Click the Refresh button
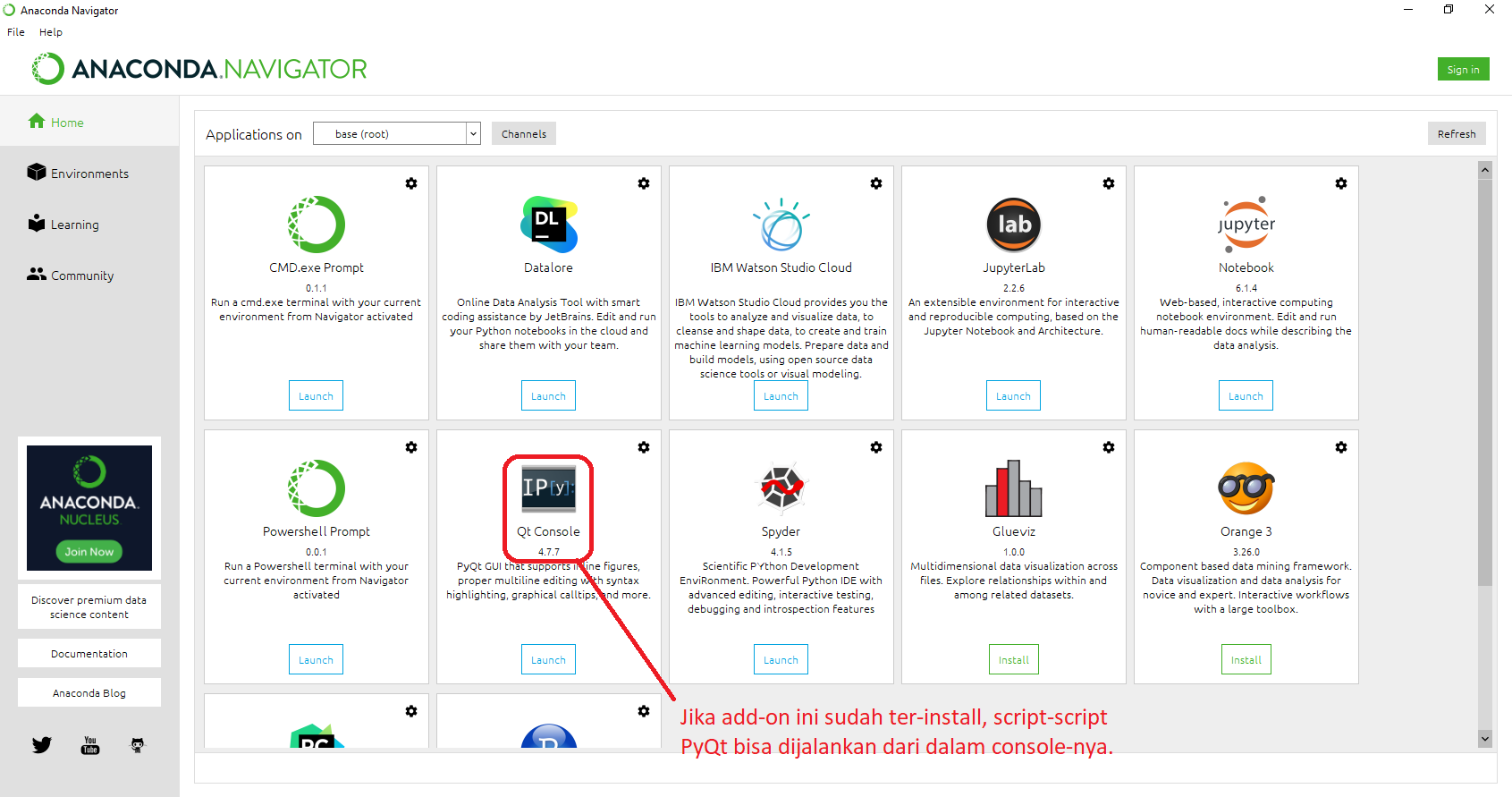This screenshot has height=797, width=1512. [1457, 133]
